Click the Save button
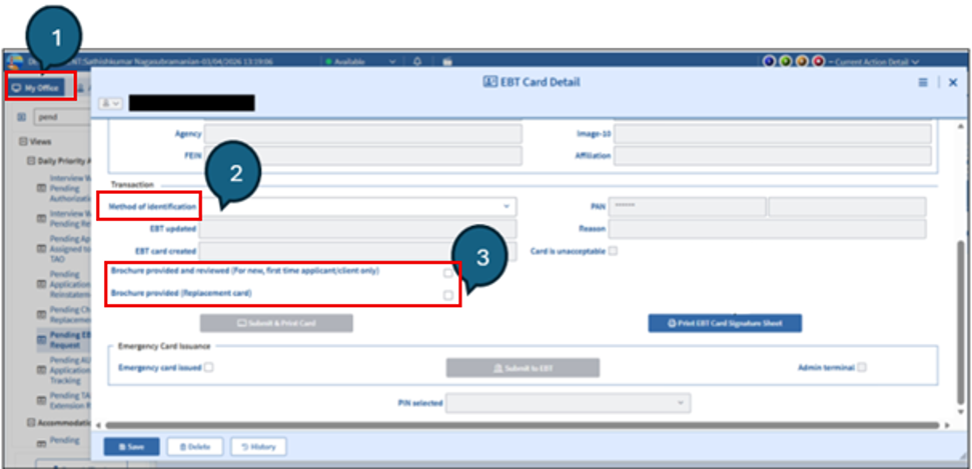972x469 pixels. [x=131, y=447]
